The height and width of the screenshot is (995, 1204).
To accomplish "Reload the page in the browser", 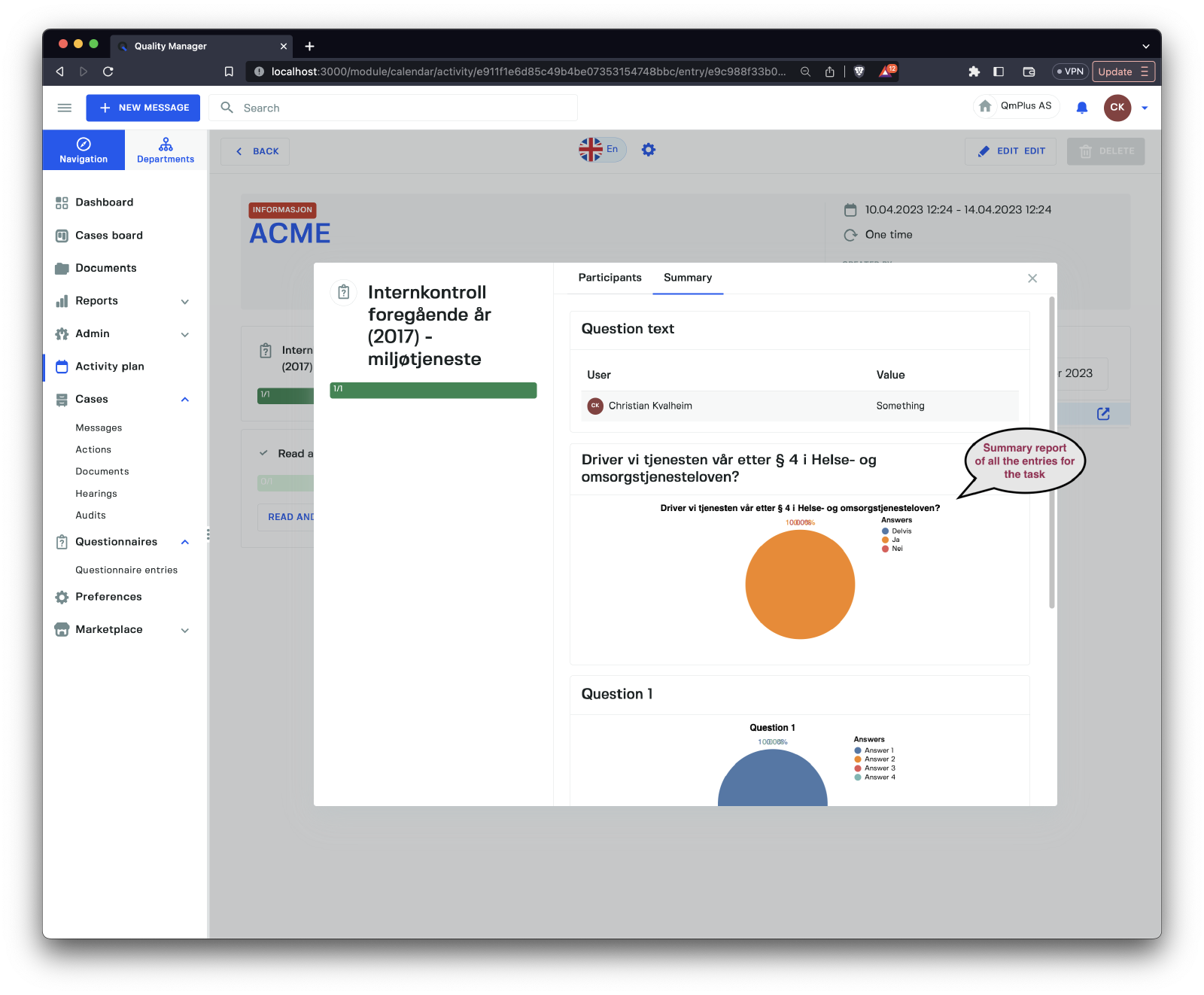I will pyautogui.click(x=108, y=72).
